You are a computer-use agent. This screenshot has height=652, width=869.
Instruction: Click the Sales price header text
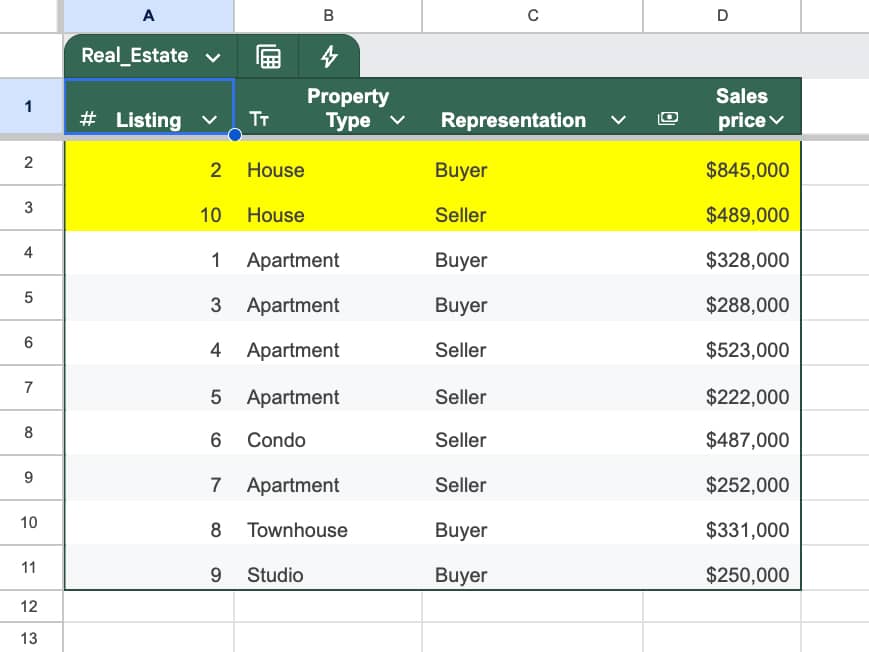(x=742, y=108)
